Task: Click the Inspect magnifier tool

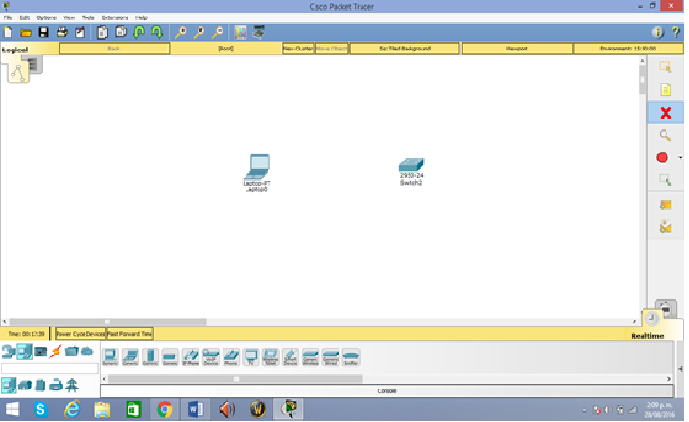Action: tap(665, 135)
